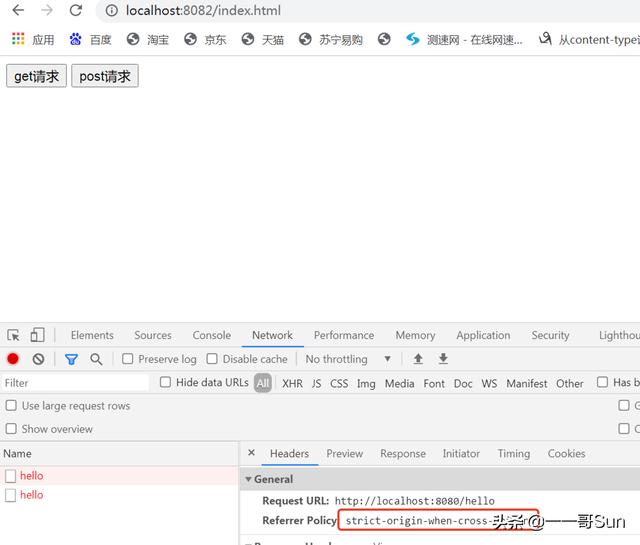
Task: Enable the Show overview checkbox
Action: tap(11, 429)
